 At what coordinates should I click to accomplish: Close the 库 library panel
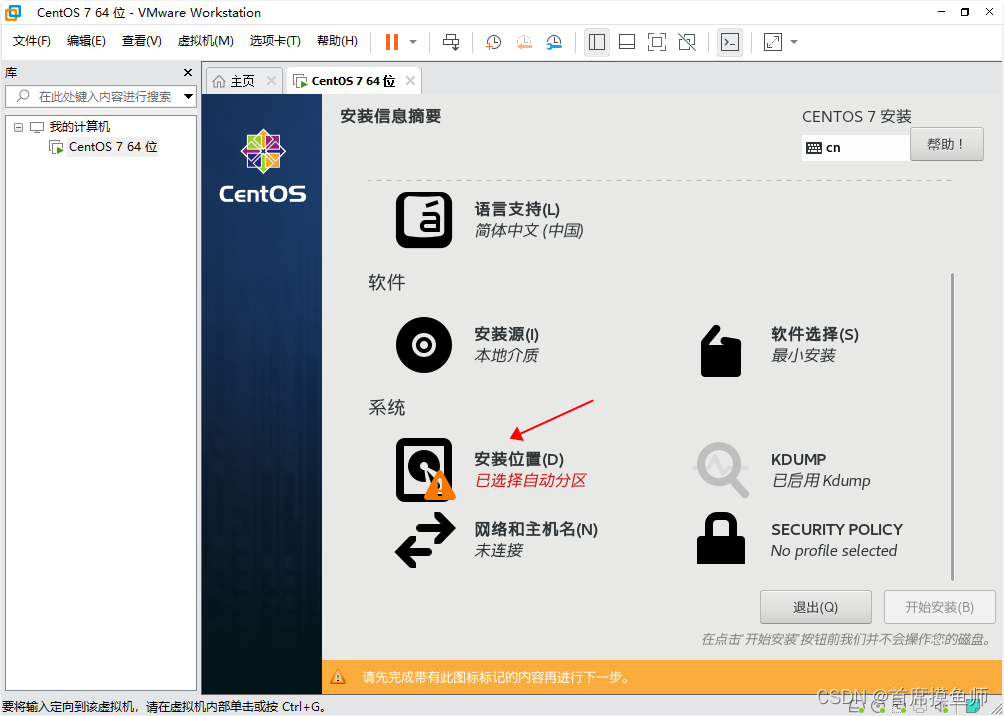point(188,72)
